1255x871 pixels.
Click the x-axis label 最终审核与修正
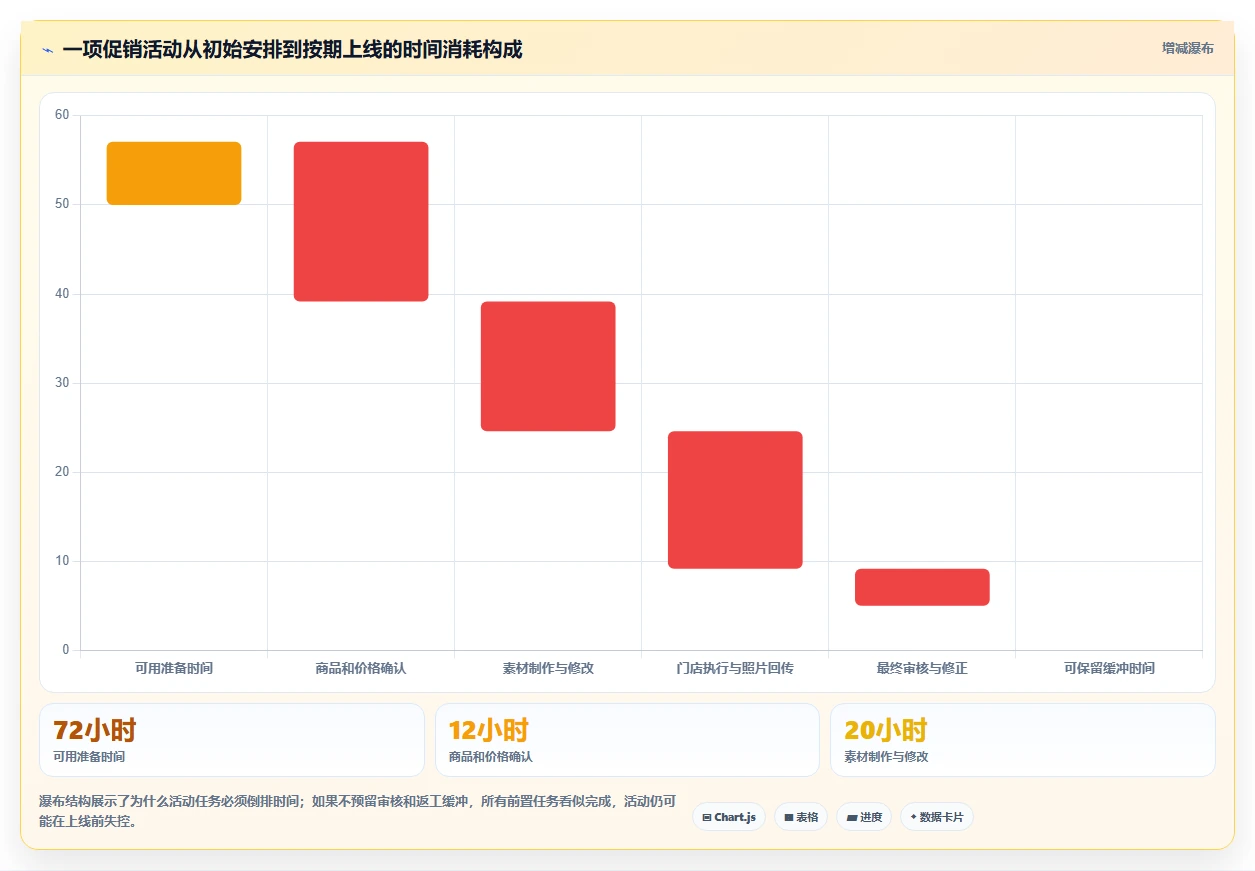point(922,668)
